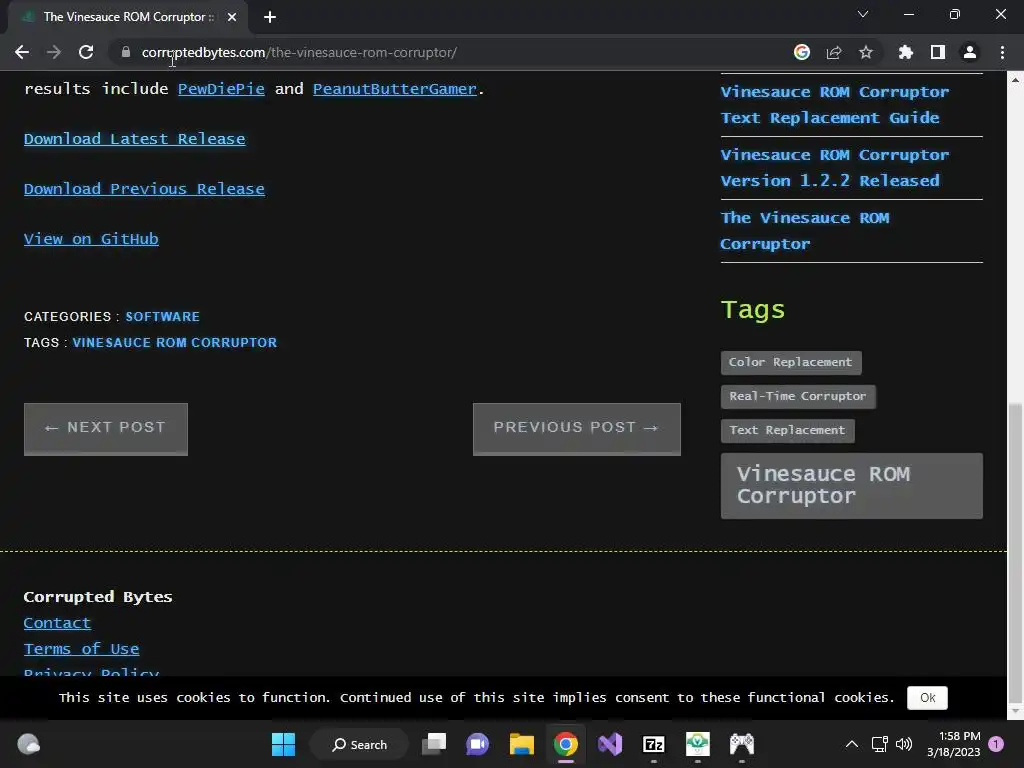This screenshot has height=768, width=1024.
Task: Open the PewDiePie link
Action: coord(221,89)
